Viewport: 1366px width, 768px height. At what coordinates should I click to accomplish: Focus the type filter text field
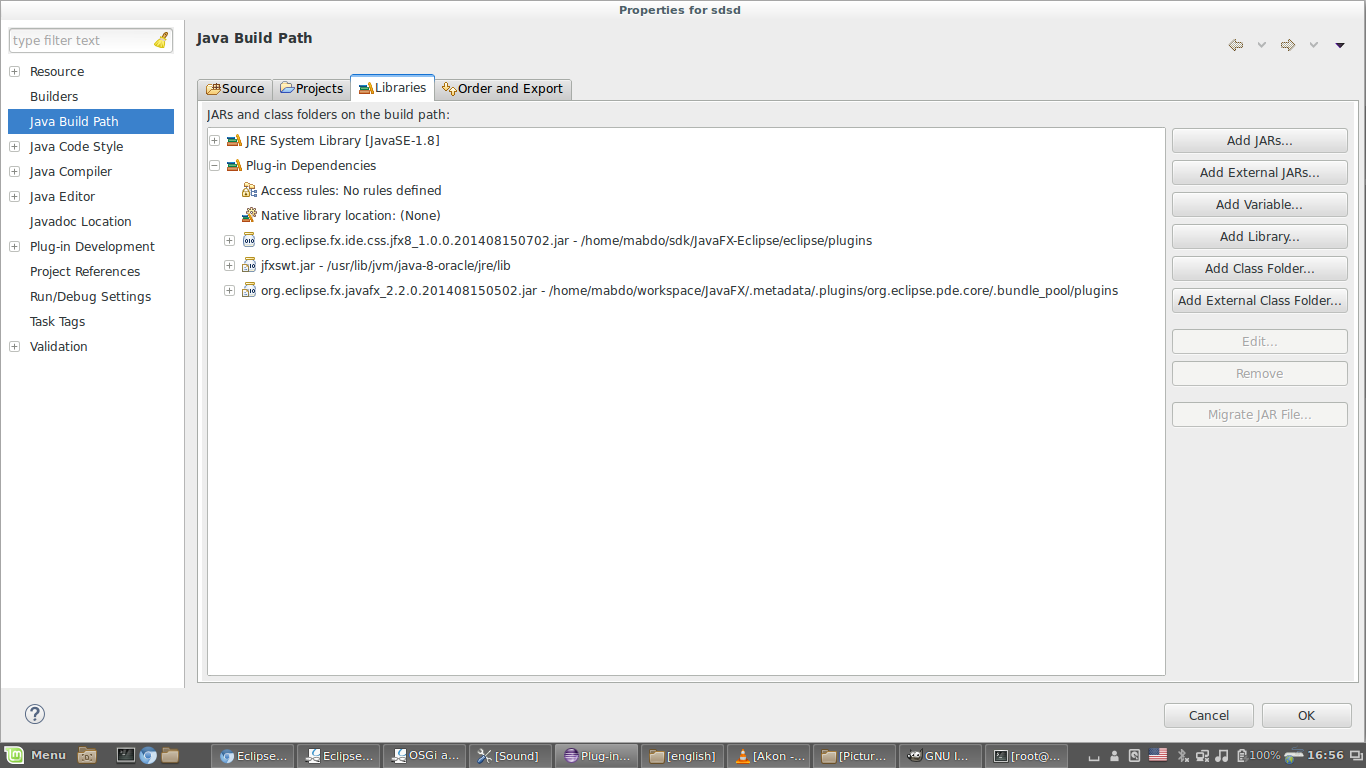coord(82,41)
